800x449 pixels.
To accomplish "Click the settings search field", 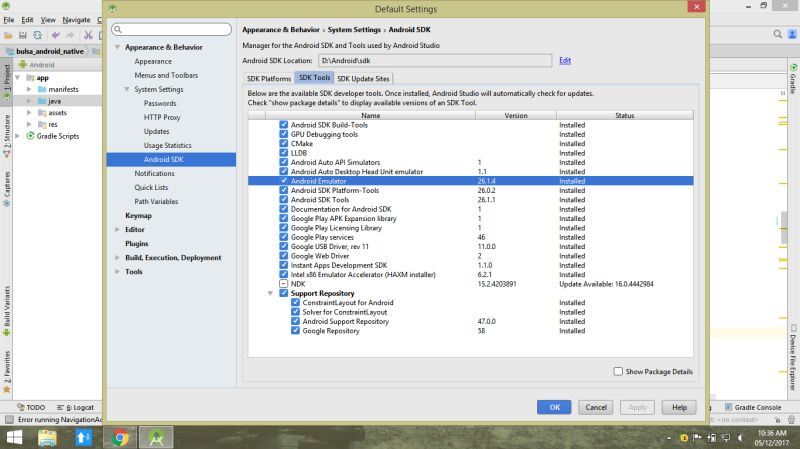I will 171,29.
